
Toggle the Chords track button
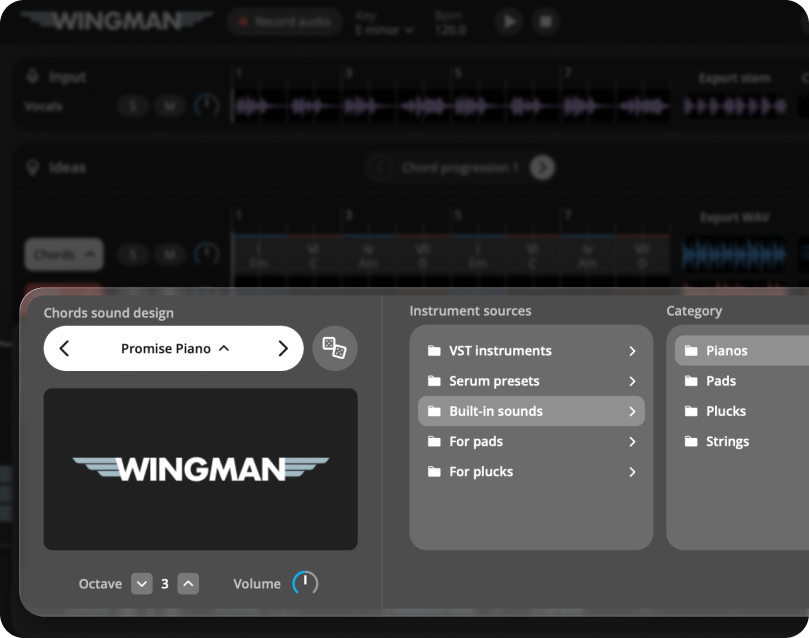[x=64, y=254]
